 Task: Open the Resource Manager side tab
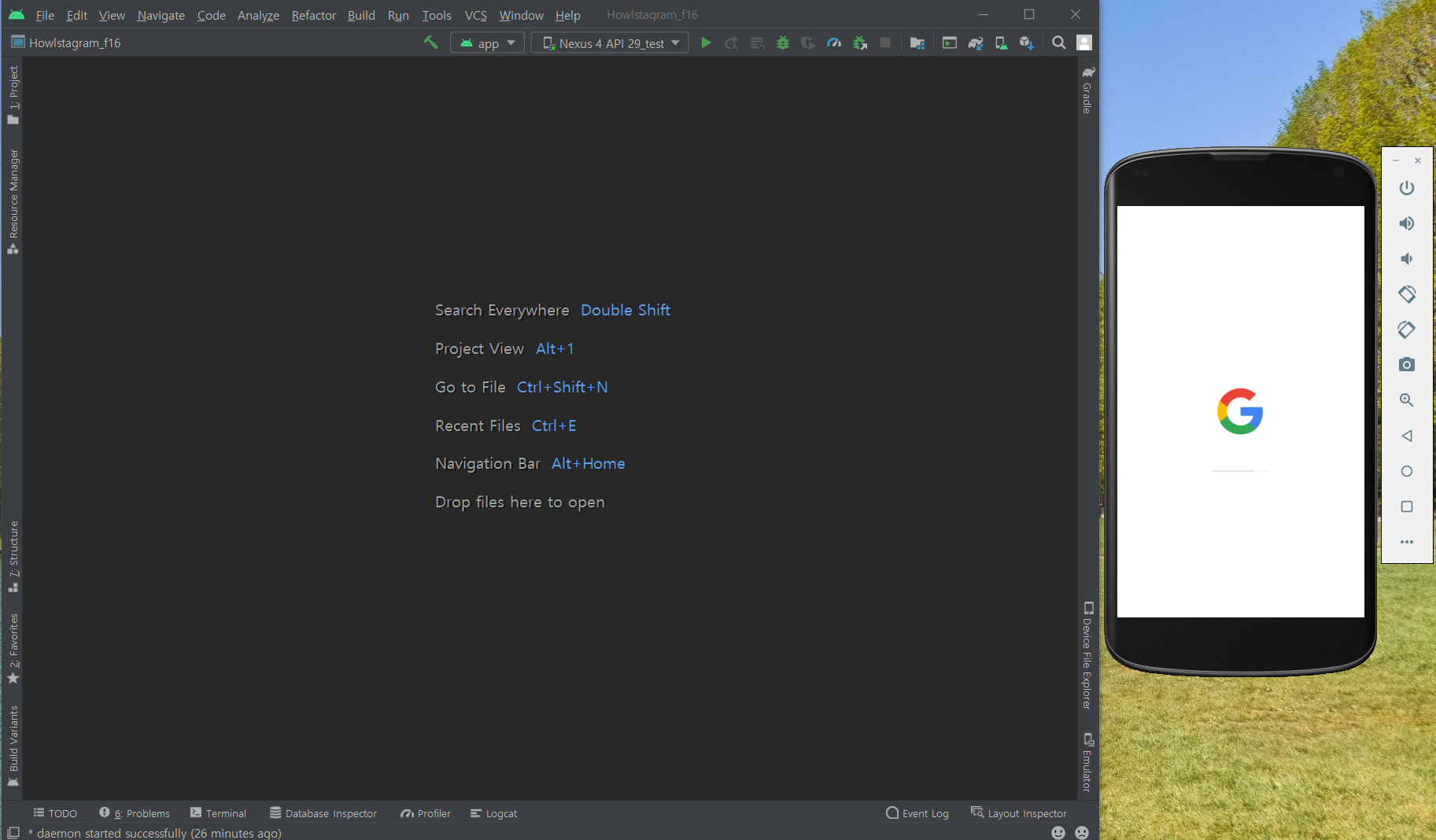(13, 201)
